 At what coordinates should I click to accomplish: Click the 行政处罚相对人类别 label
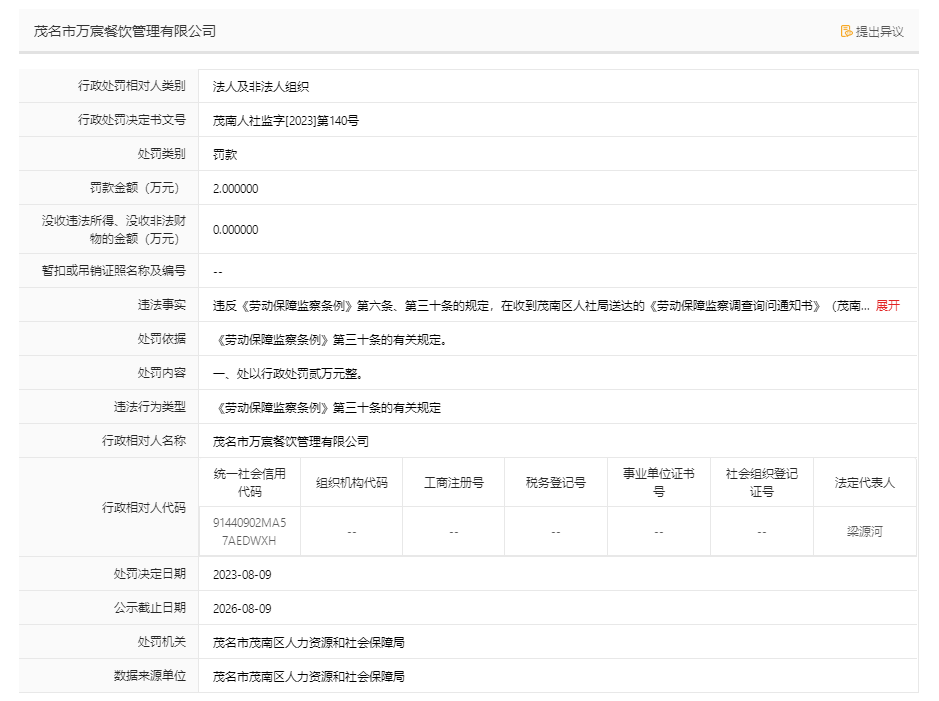pyautogui.click(x=132, y=86)
